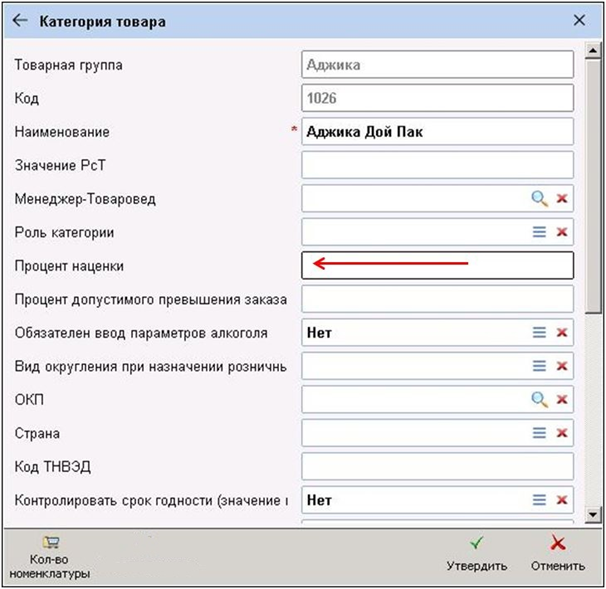The image size is (606, 589).
Task: Expand Роль категории list
Action: click(539, 232)
